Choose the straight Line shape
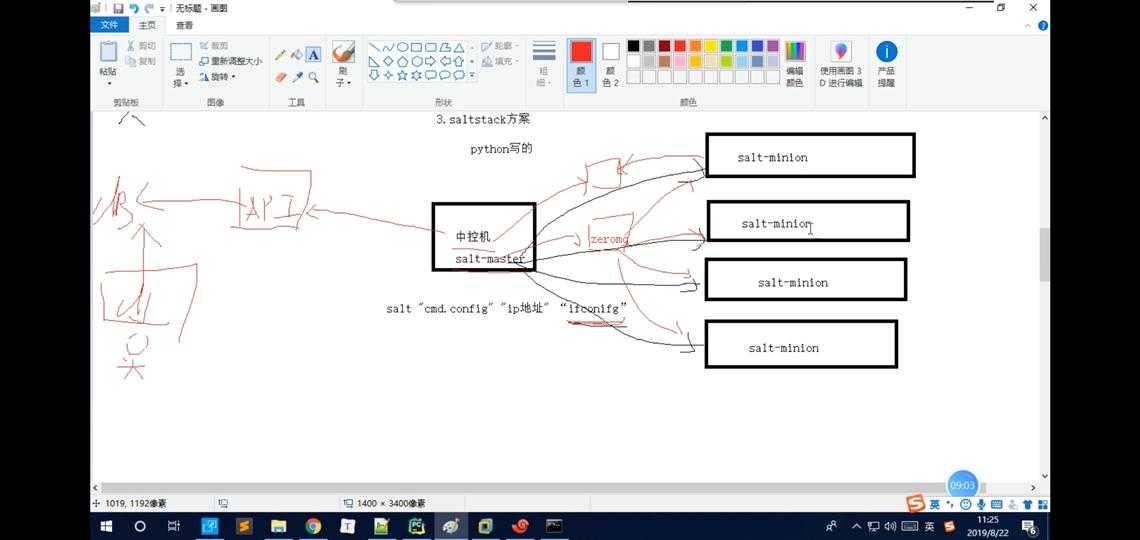The width and height of the screenshot is (1140, 540). click(374, 47)
